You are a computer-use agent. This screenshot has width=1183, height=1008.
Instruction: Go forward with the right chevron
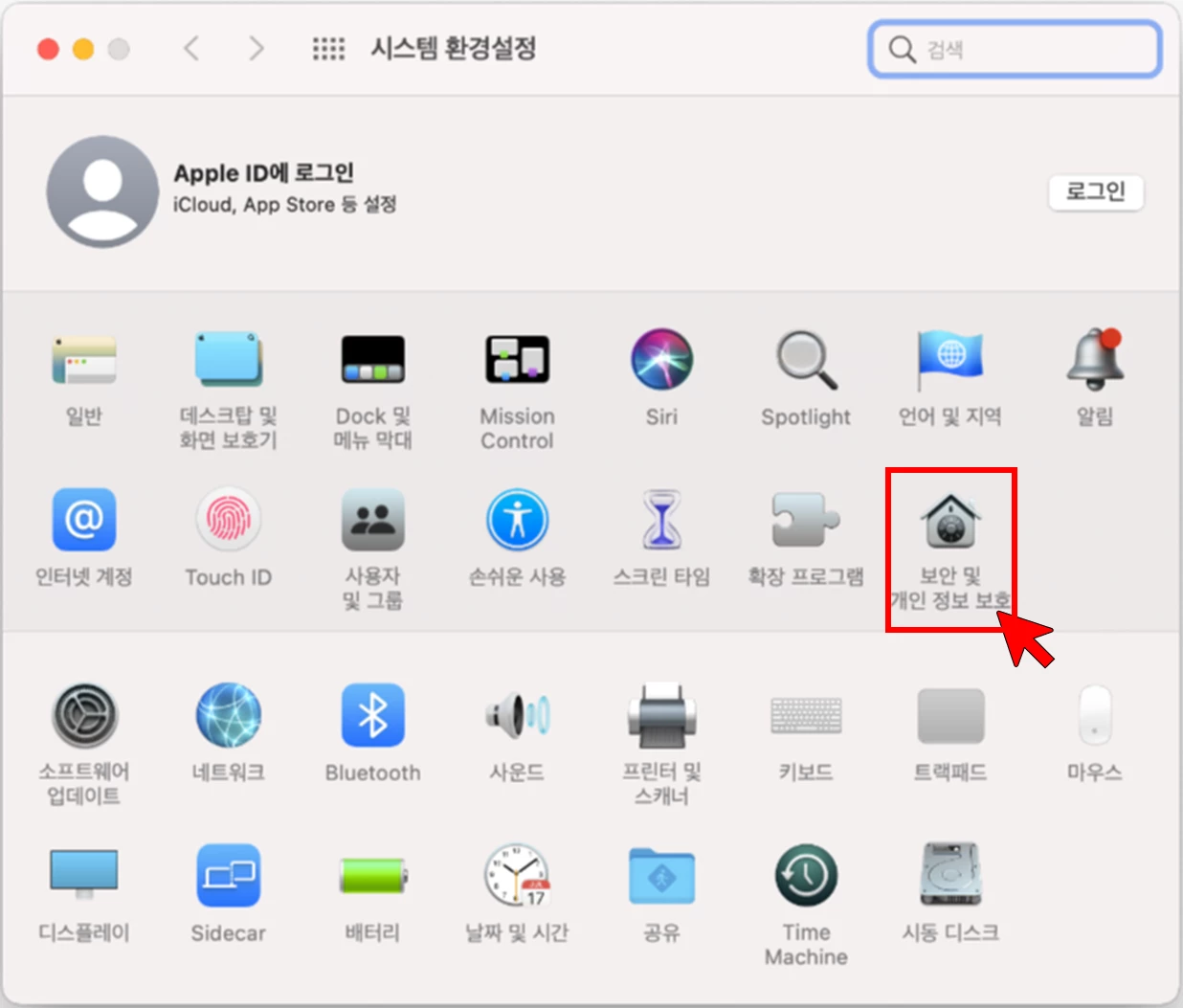click(256, 48)
